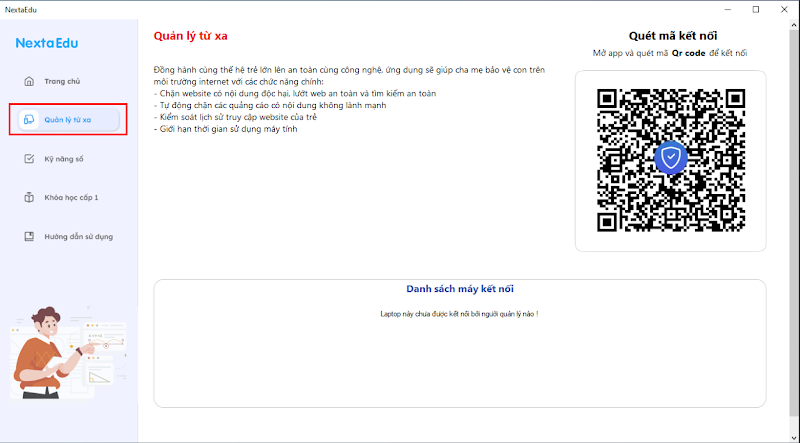Image resolution: width=800 pixels, height=443 pixels.
Task: Select Quản lý từ xa menu label
Action: tap(68, 120)
